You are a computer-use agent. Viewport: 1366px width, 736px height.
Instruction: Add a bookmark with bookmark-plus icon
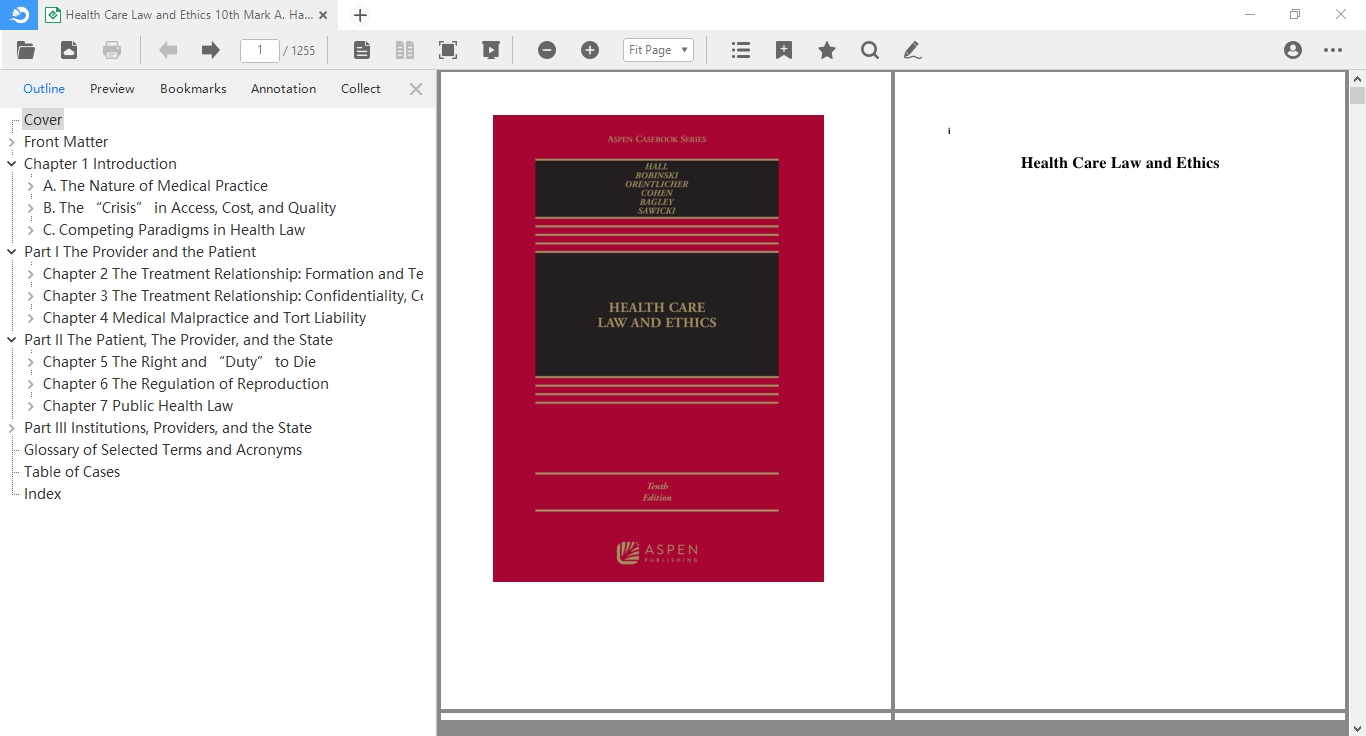click(x=784, y=50)
